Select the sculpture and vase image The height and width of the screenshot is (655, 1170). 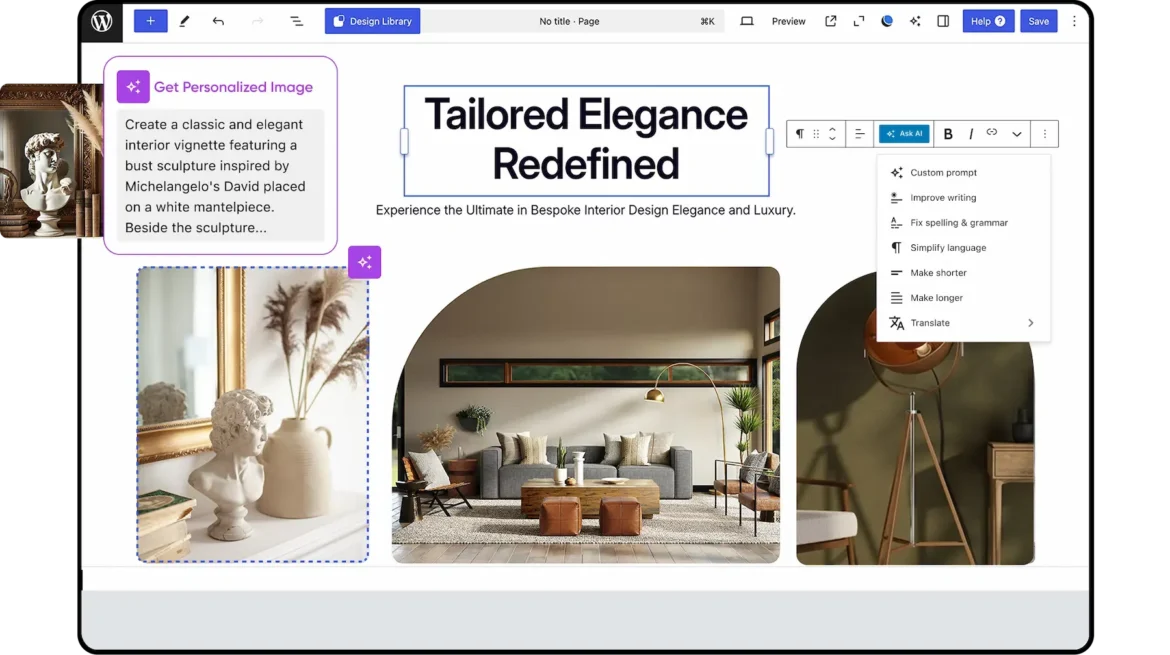point(252,414)
